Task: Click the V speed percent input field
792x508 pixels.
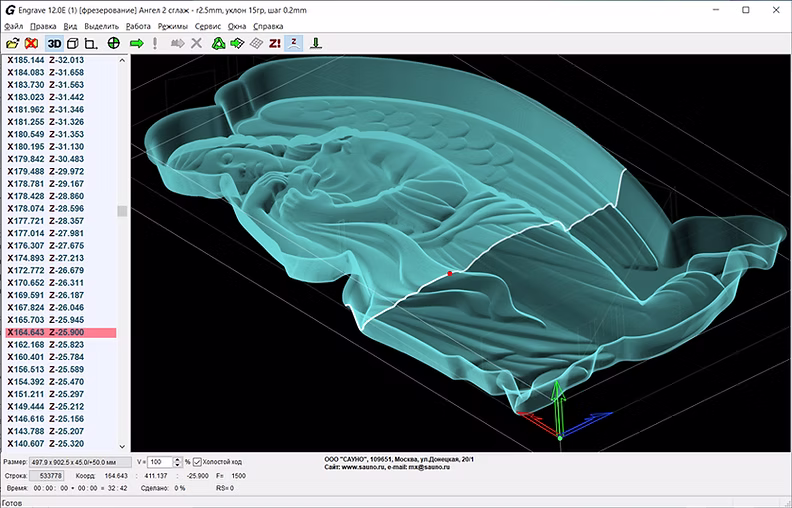Action: 159,461
